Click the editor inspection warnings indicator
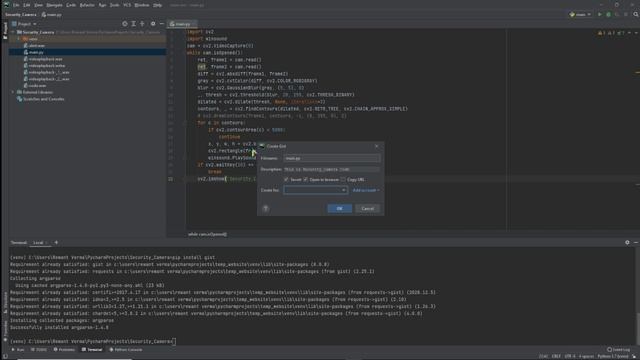This screenshot has width=640, height=360. tap(611, 33)
